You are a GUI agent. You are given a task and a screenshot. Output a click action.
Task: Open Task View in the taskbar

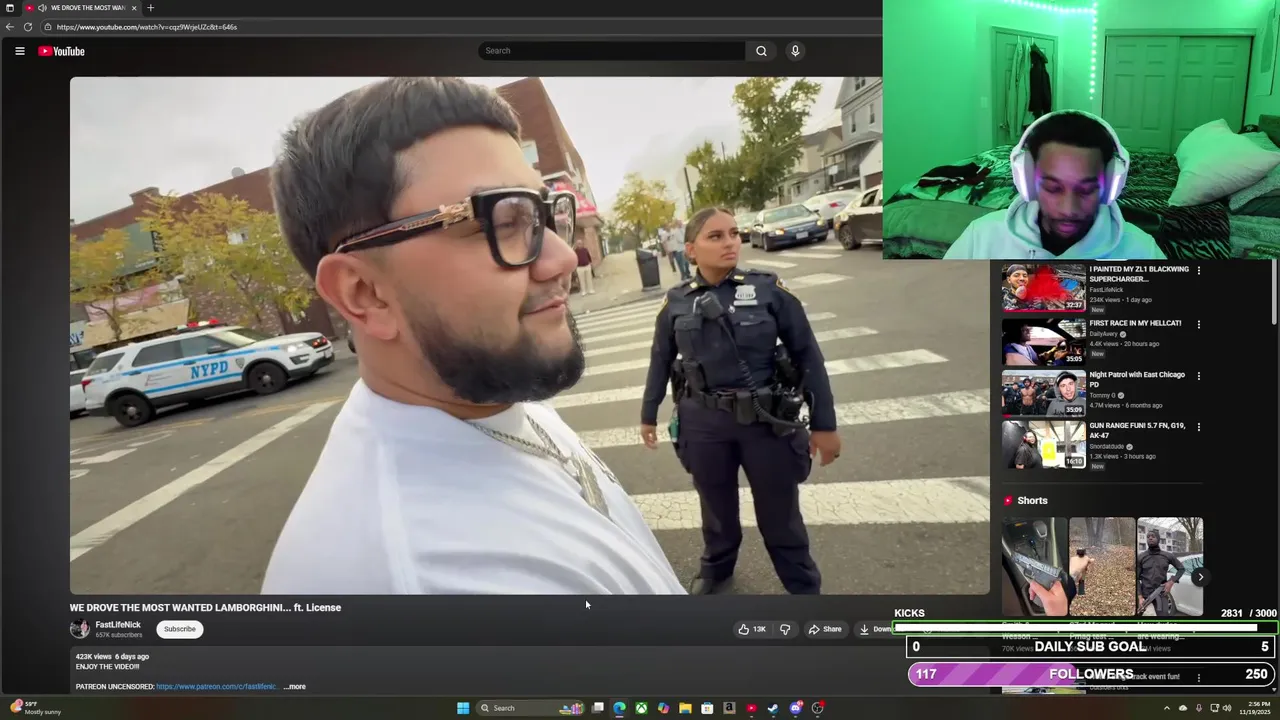[598, 708]
